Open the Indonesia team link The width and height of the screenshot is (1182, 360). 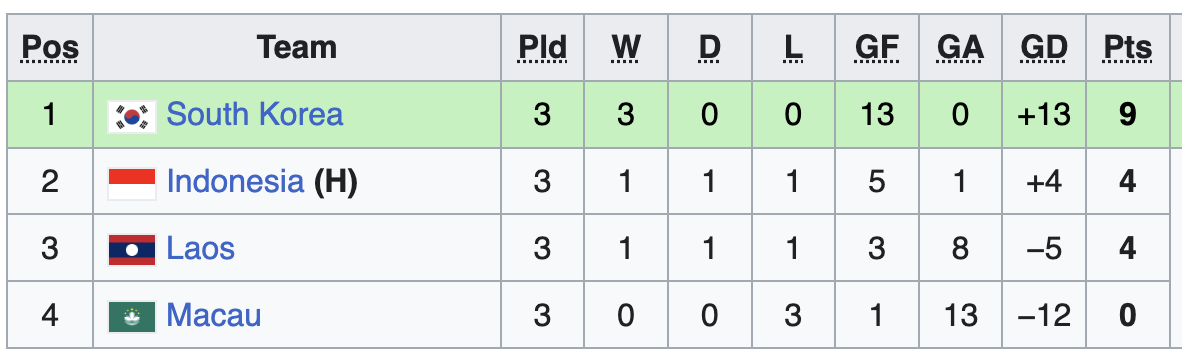pyautogui.click(x=235, y=182)
